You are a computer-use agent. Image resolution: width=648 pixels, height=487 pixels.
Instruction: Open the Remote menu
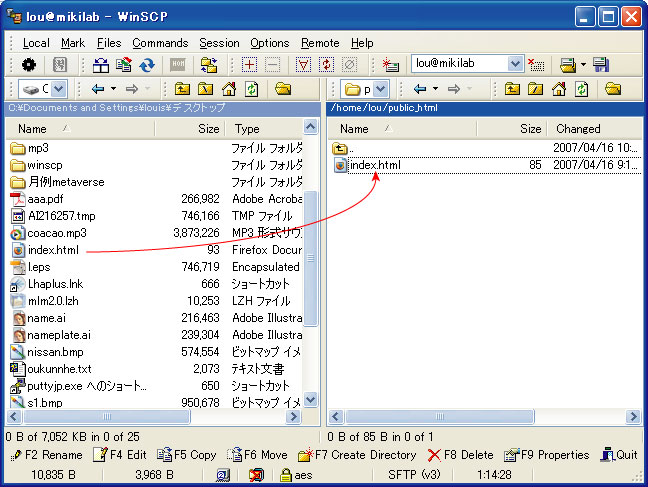[x=320, y=43]
